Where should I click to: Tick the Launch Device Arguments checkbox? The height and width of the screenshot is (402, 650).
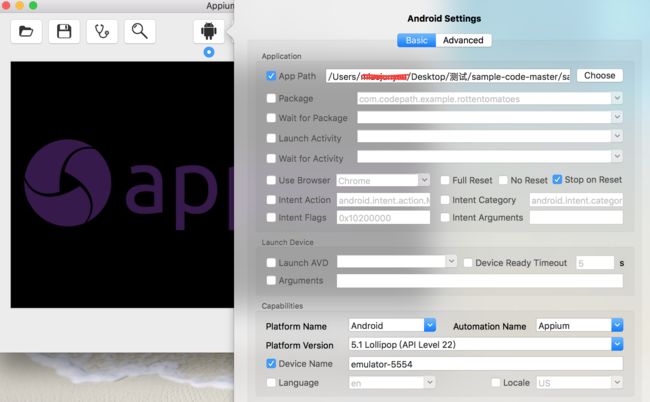point(271,281)
